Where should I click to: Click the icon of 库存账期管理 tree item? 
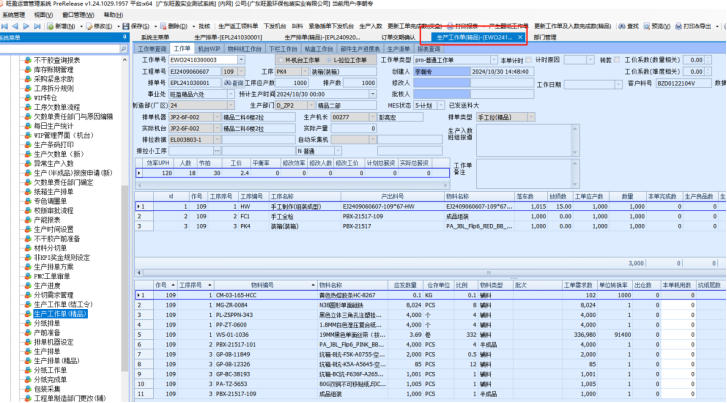28,70
